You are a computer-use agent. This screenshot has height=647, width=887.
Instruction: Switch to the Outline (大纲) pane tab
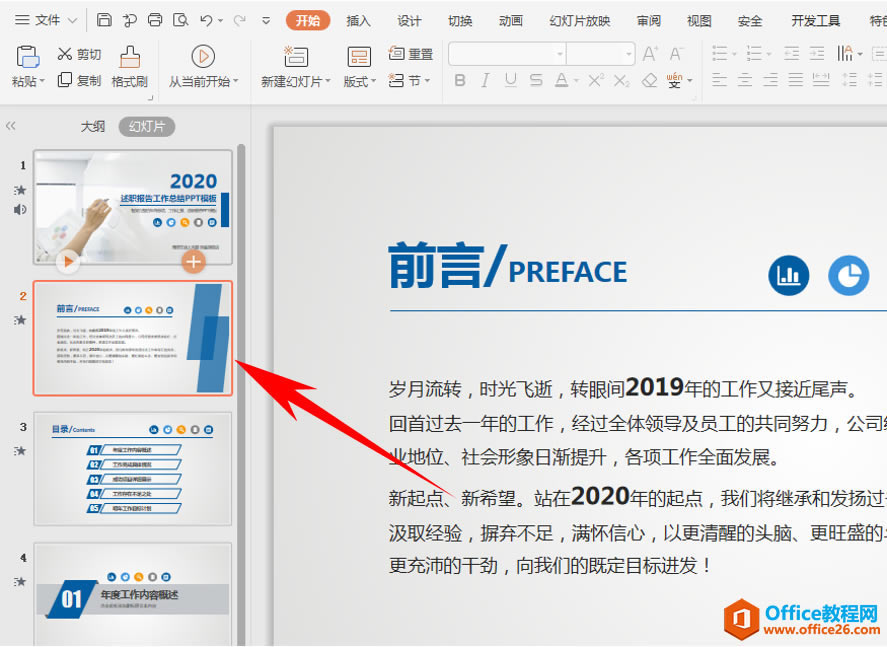click(93, 126)
